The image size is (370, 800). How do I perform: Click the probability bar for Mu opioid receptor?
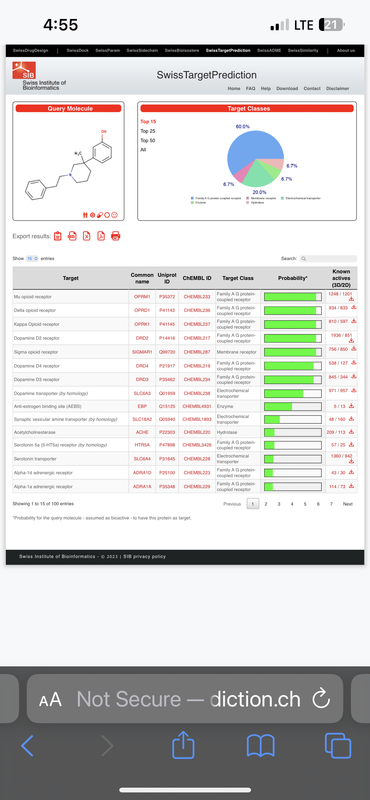[x=293, y=296]
